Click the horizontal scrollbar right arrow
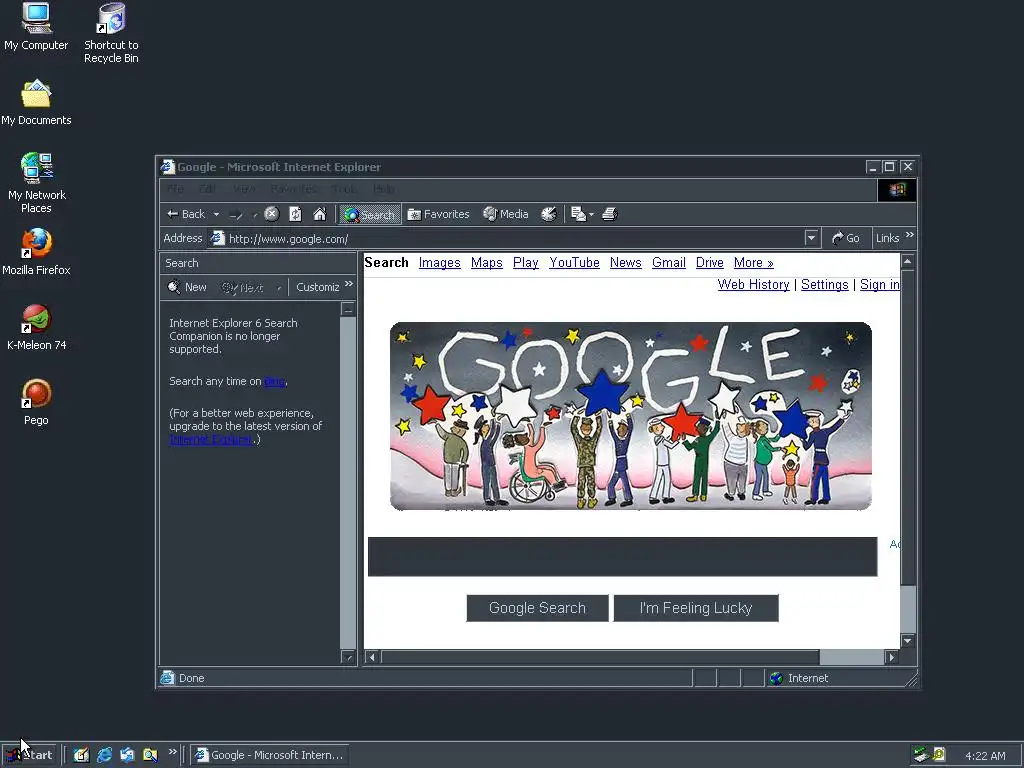 pyautogui.click(x=891, y=657)
